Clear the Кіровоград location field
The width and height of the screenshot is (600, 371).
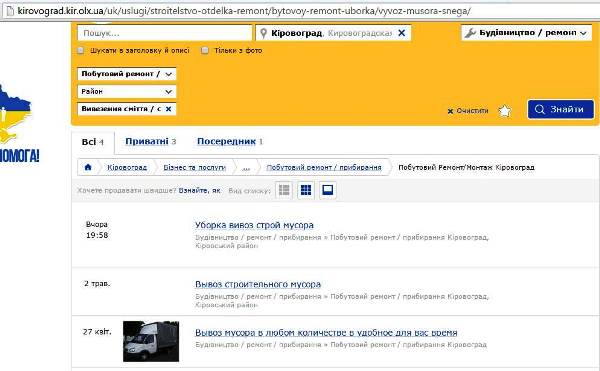point(401,33)
